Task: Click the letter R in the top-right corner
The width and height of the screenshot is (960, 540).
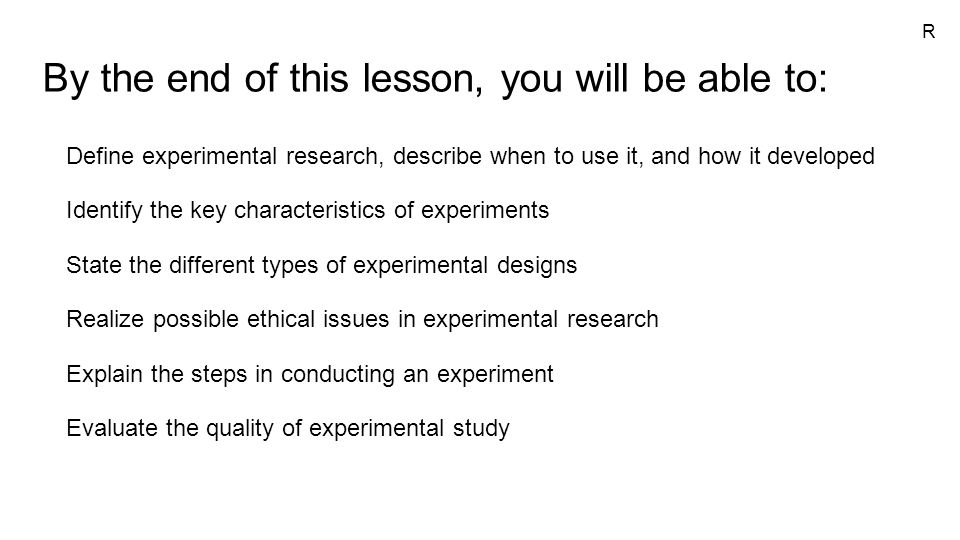Action: coord(928,32)
